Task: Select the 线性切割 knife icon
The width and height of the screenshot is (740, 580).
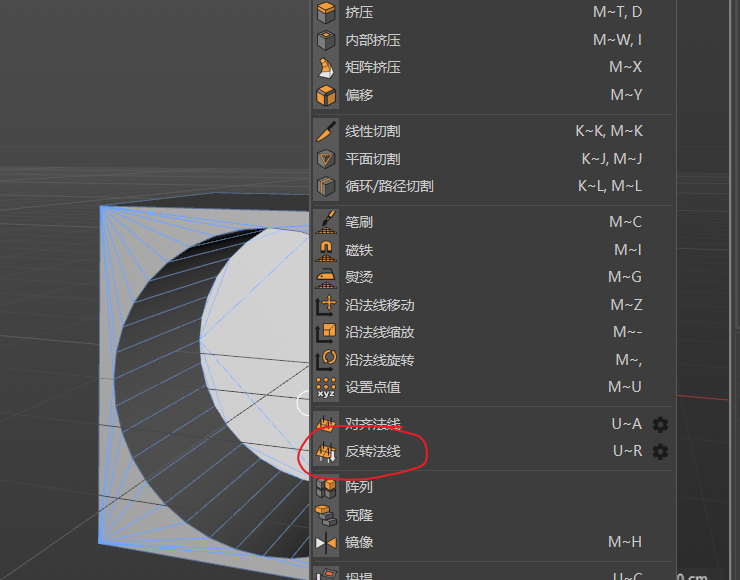Action: point(327,132)
